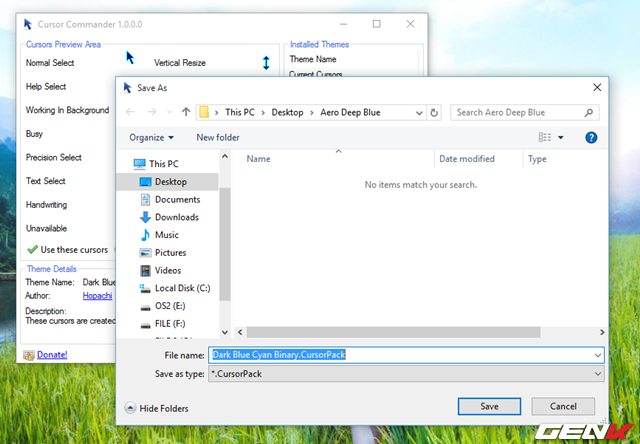Click the Cancel button
Viewport: 640px width, 444px height.
(563, 406)
